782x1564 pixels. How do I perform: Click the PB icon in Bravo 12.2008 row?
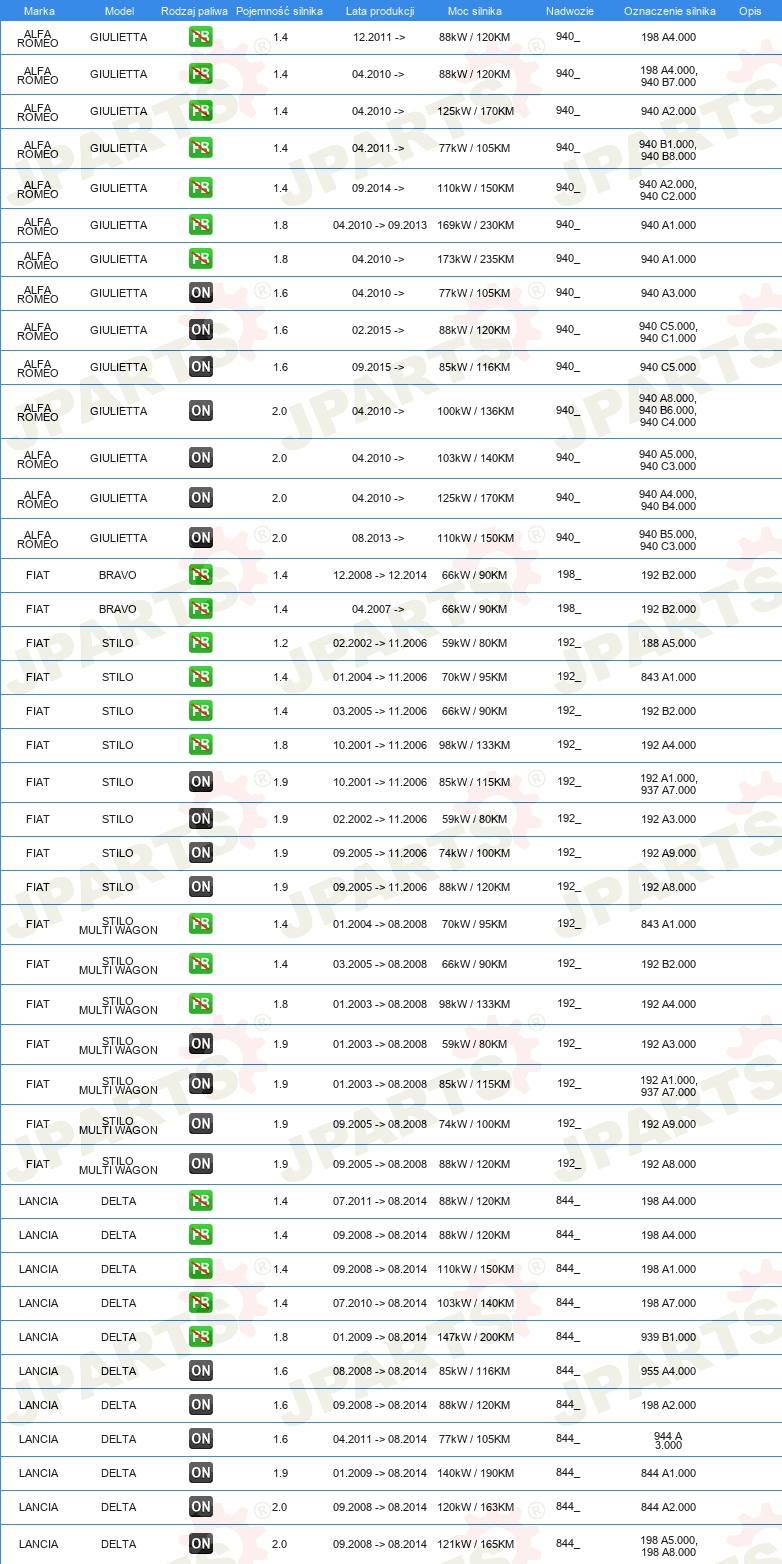click(x=201, y=575)
